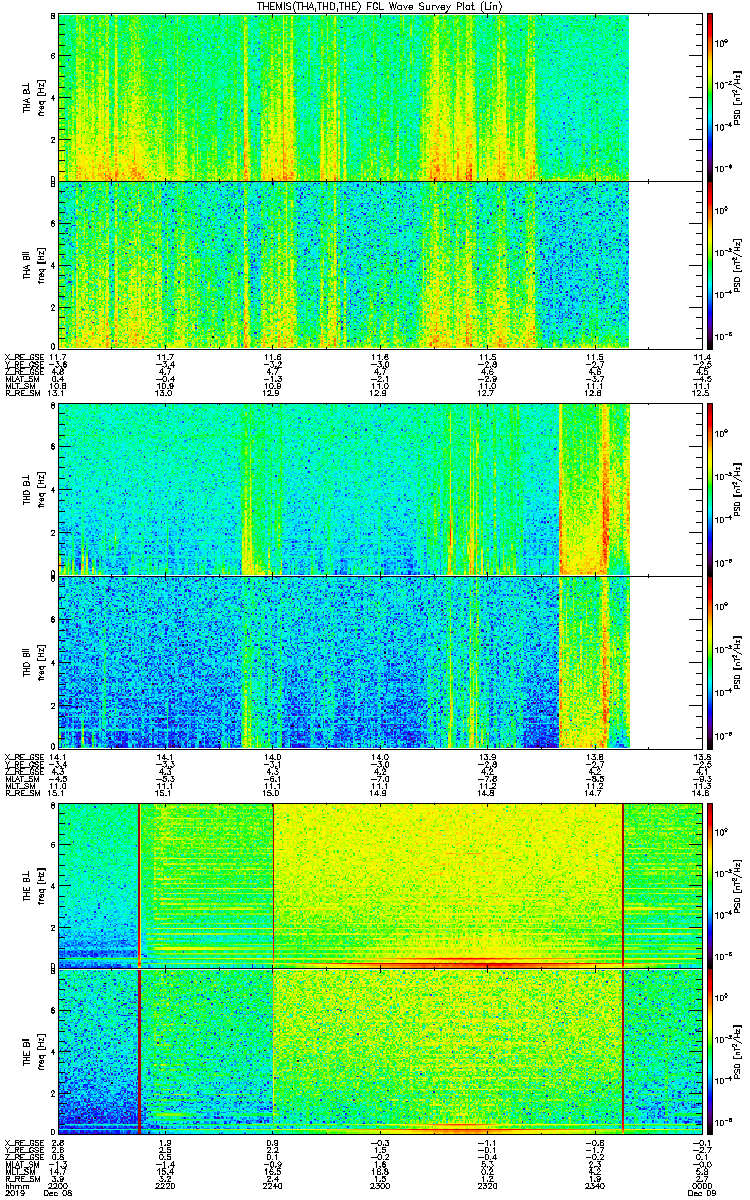This screenshot has height=1200, width=750.
Task: Click the THD B-perpendicular spectrogram panel
Action: tap(344, 489)
